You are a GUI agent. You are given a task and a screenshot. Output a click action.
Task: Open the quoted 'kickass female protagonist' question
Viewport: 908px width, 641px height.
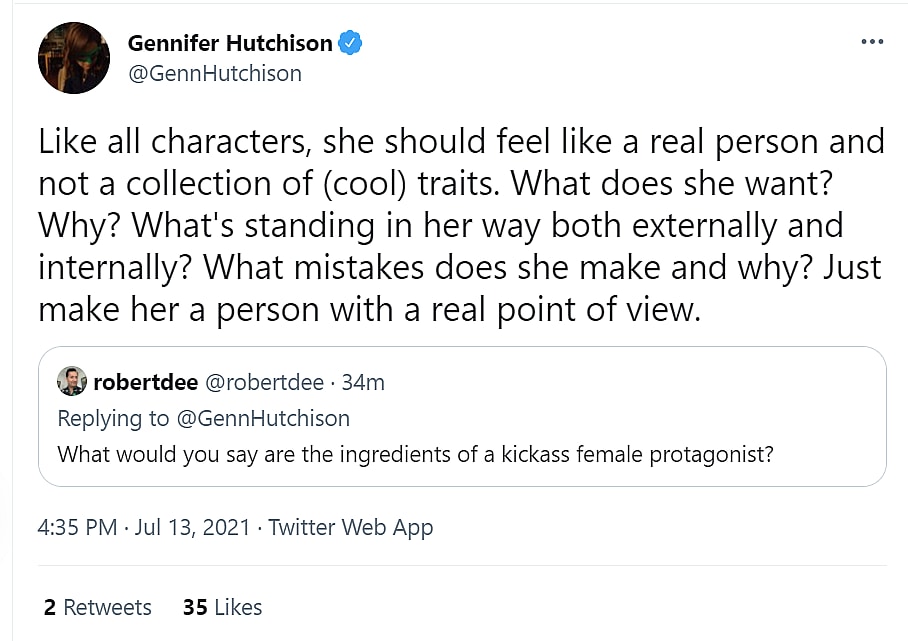coord(415,454)
